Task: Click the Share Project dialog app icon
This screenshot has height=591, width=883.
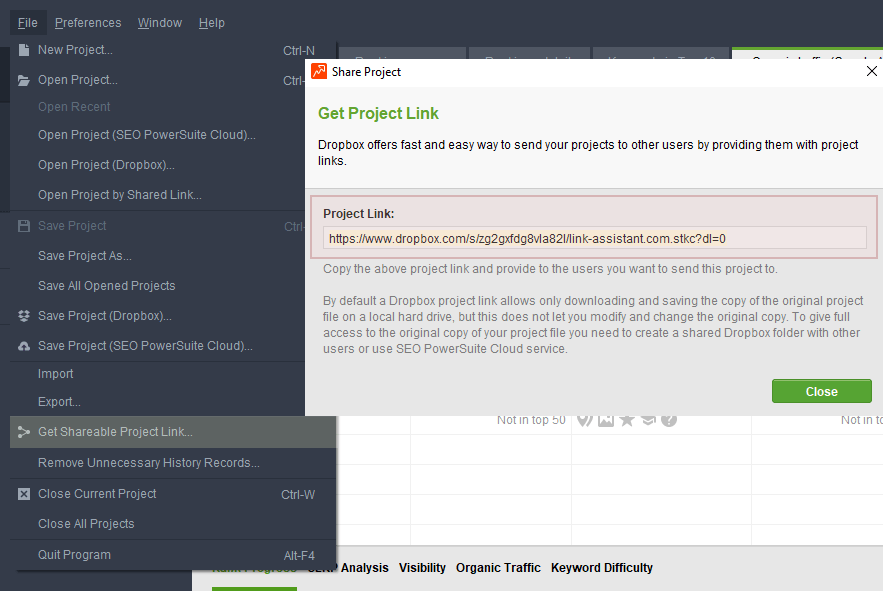Action: click(x=319, y=72)
